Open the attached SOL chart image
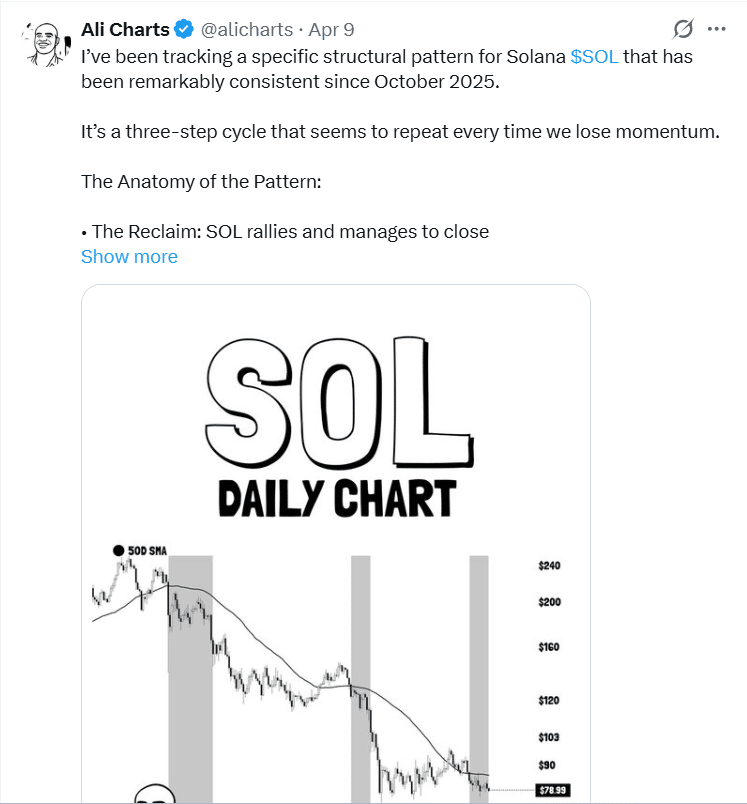Viewport: 747px width, 804px height. tap(336, 540)
